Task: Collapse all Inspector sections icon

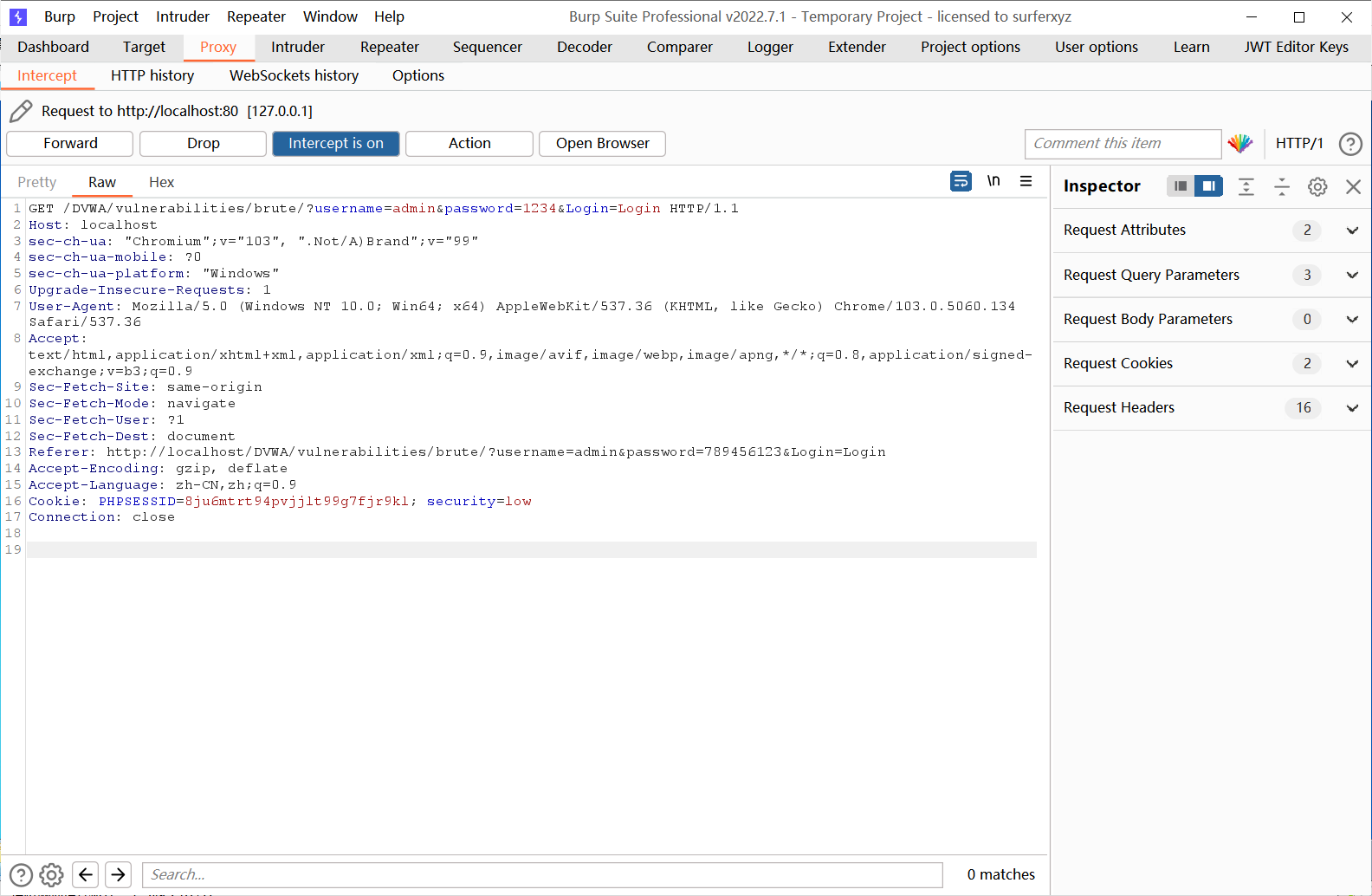Action: click(x=1282, y=186)
